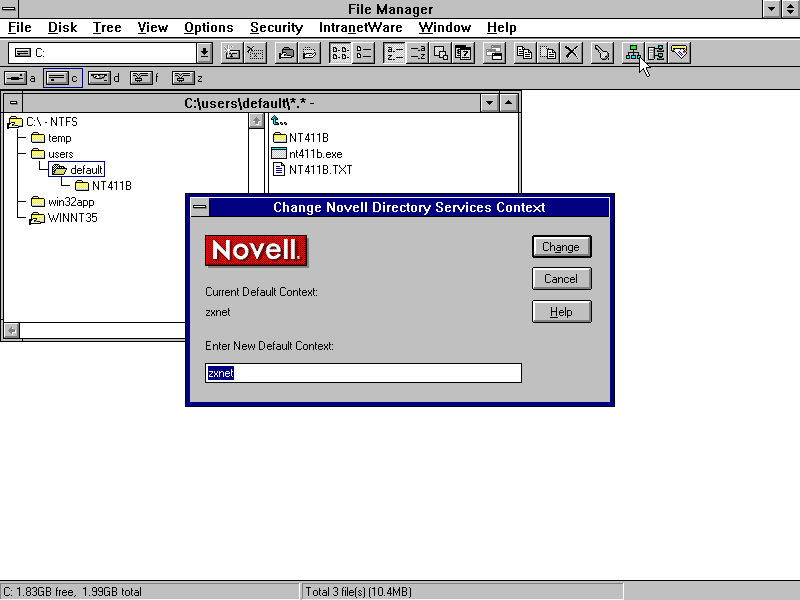Click the Stop Sharing toolbar icon

pos(309,53)
